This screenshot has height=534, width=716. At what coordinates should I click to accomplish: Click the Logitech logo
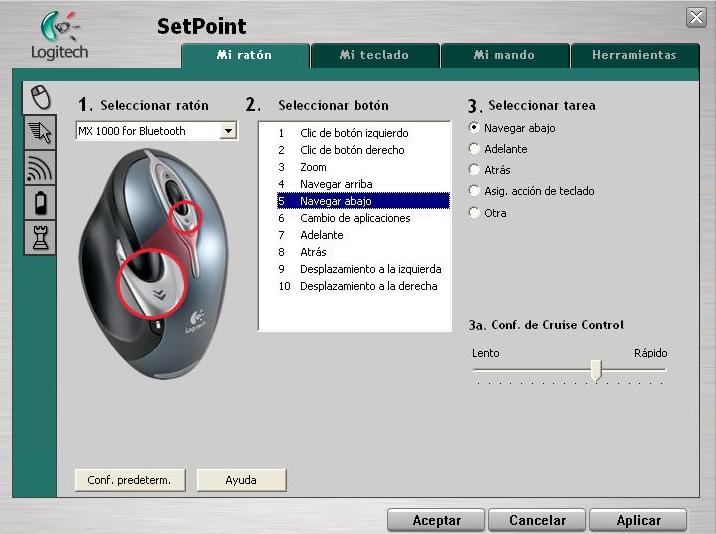[x=60, y=36]
